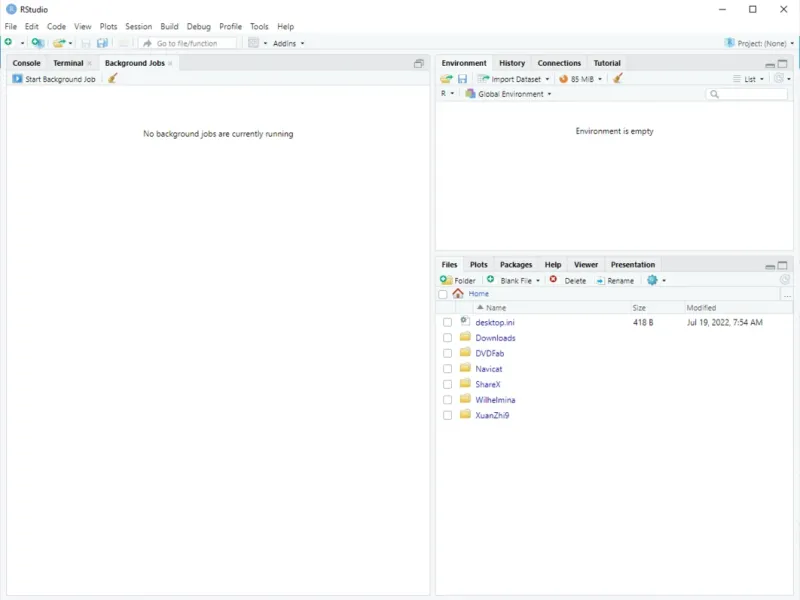Open the 85 MiB memory usage dropdown
800x600 pixels.
[581, 79]
